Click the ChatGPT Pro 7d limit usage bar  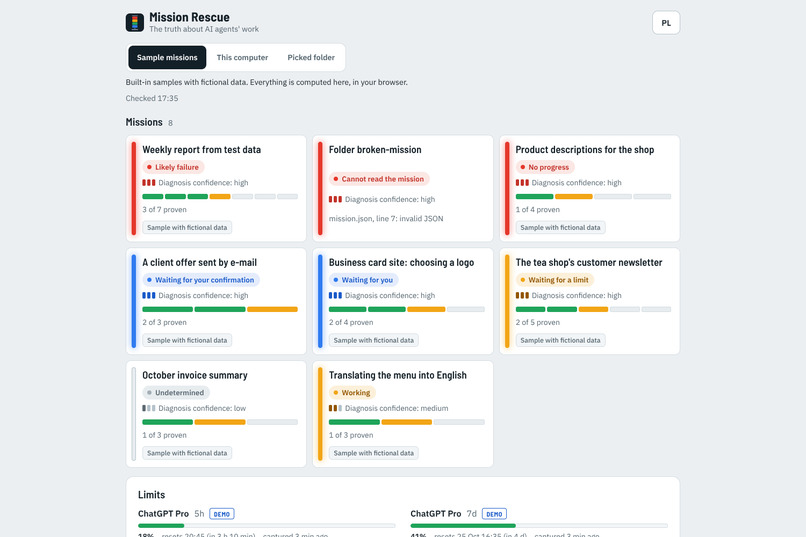point(539,526)
